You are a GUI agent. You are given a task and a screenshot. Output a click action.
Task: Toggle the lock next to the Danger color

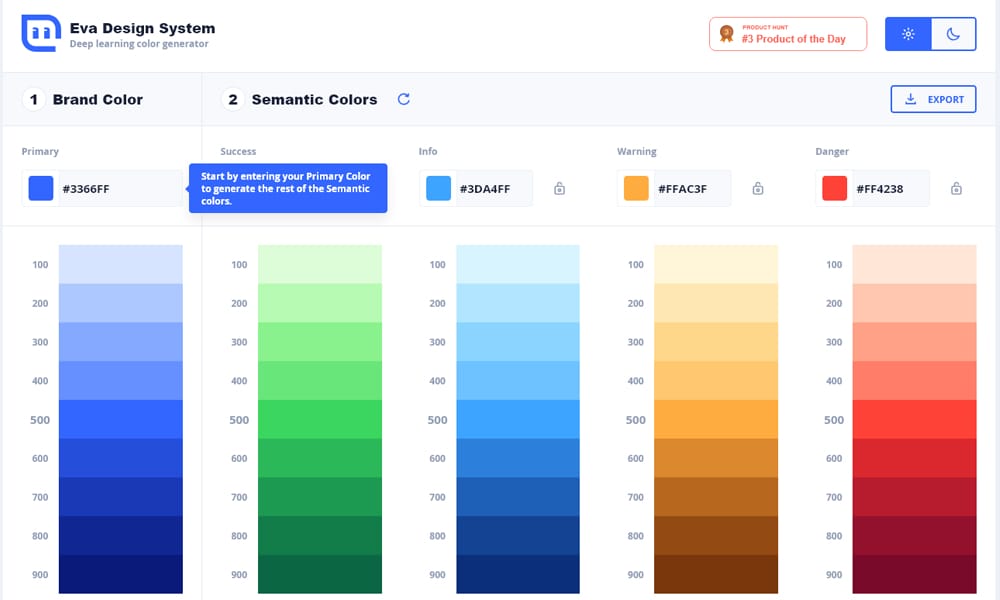pos(955,188)
